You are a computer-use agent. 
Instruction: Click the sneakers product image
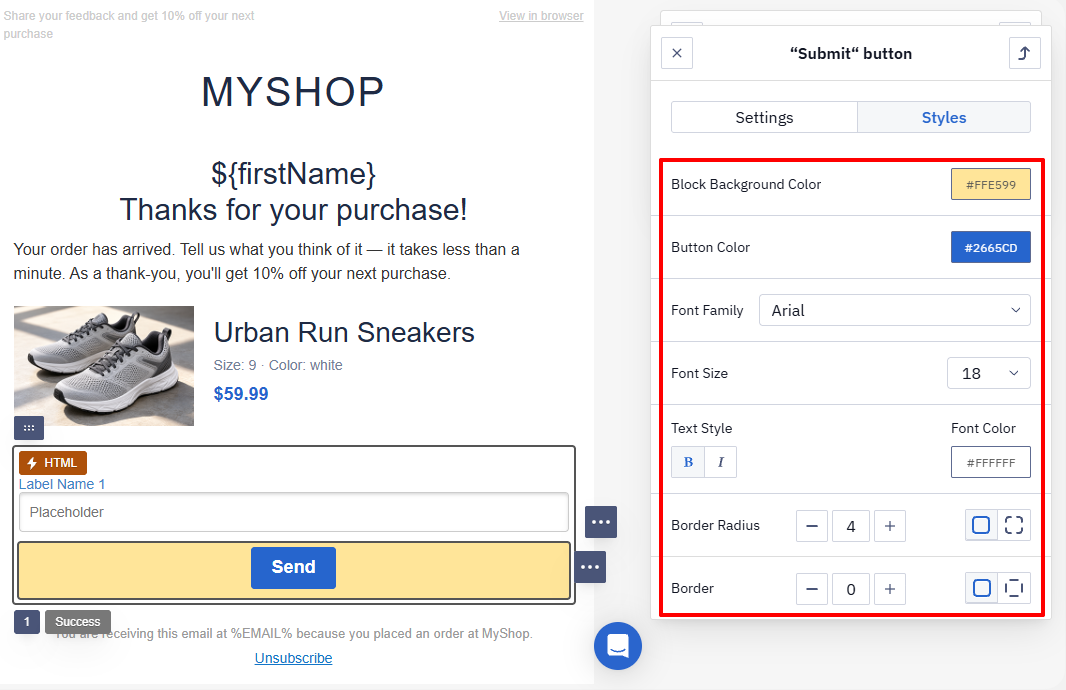coord(104,366)
